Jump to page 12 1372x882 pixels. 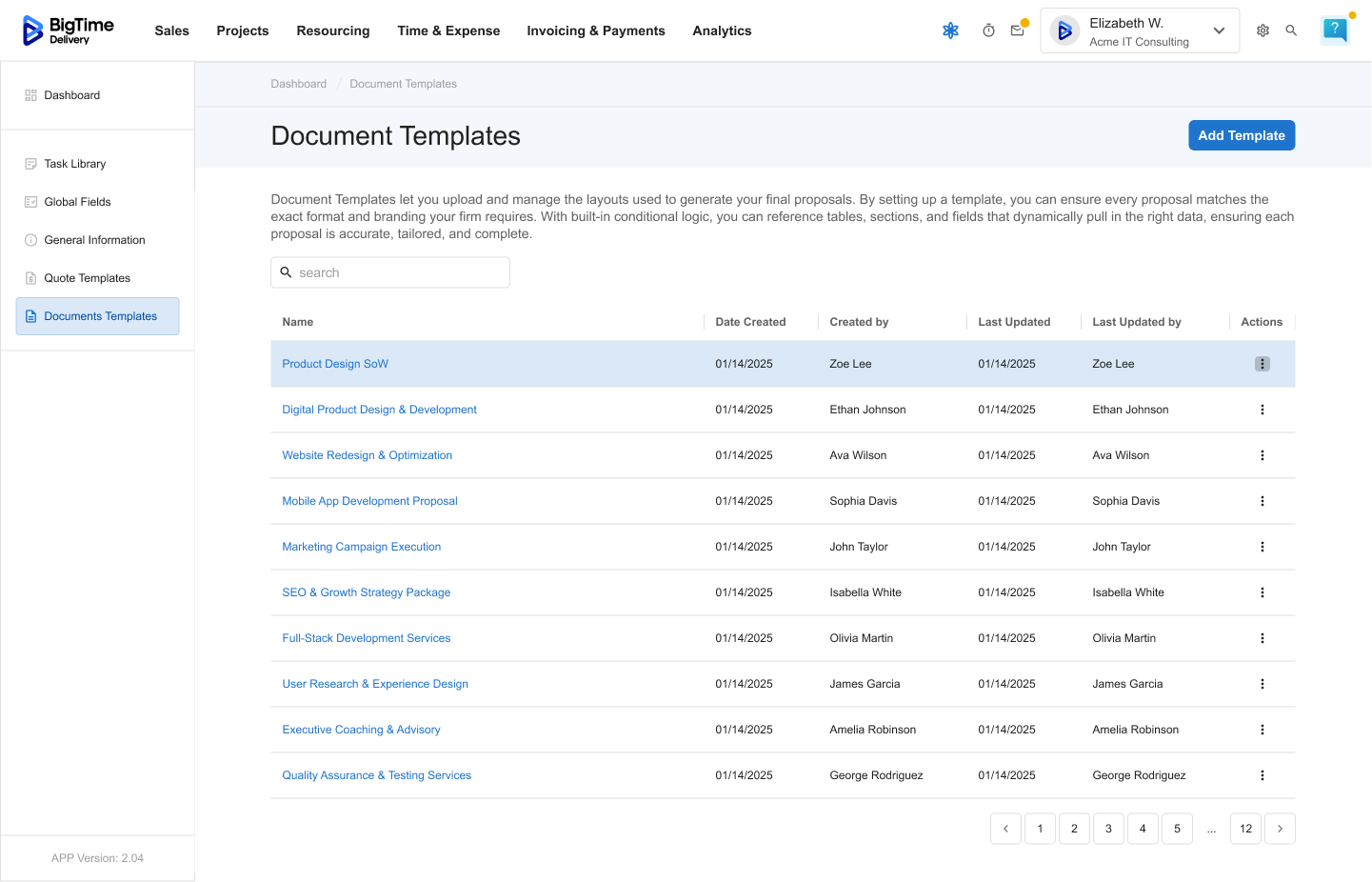click(x=1245, y=829)
